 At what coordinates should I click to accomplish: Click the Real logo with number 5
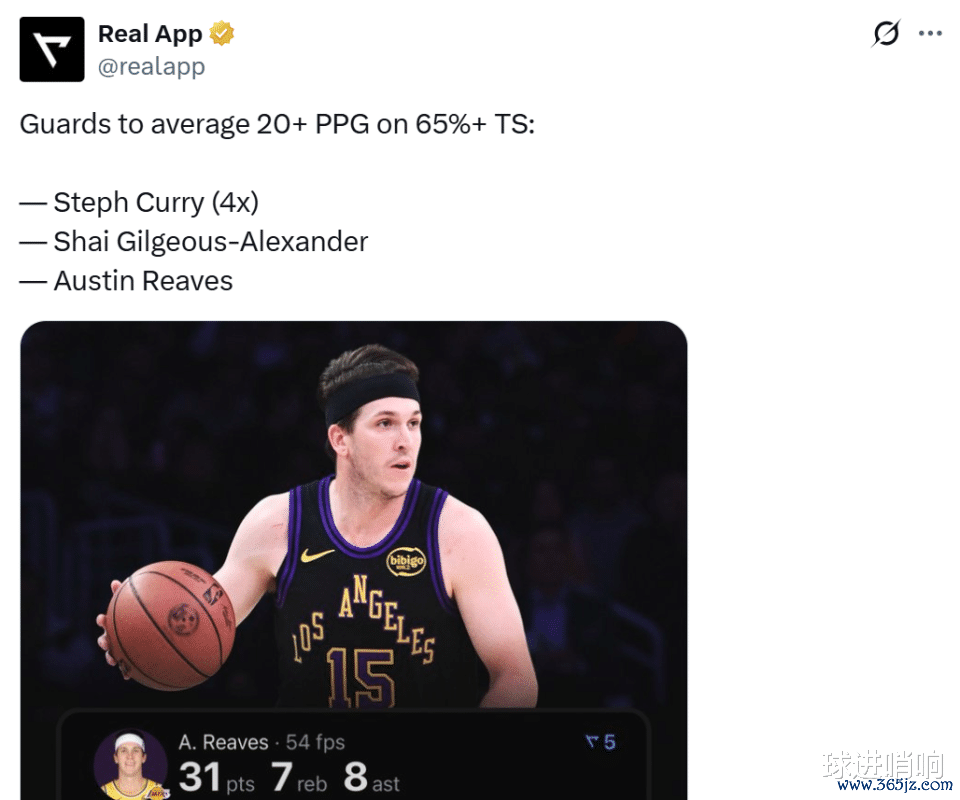(x=601, y=742)
